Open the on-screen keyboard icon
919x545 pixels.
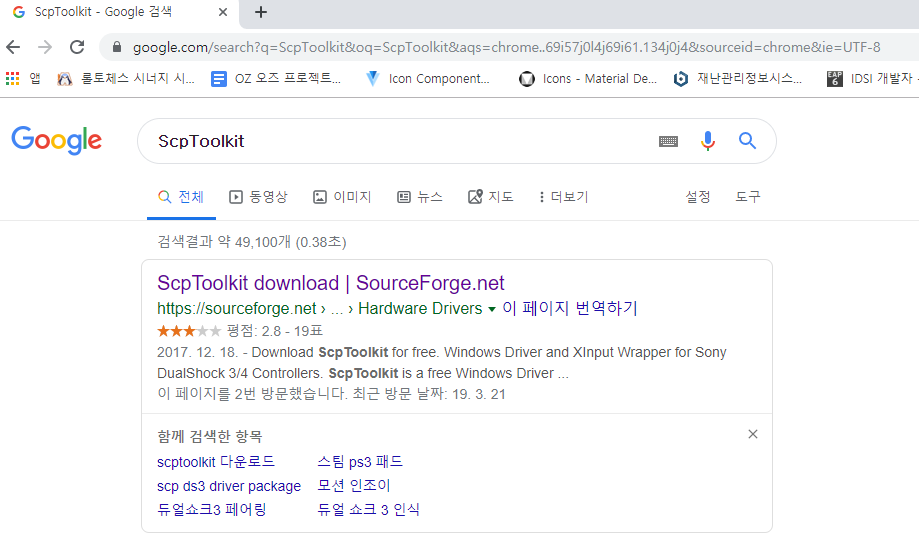click(668, 141)
